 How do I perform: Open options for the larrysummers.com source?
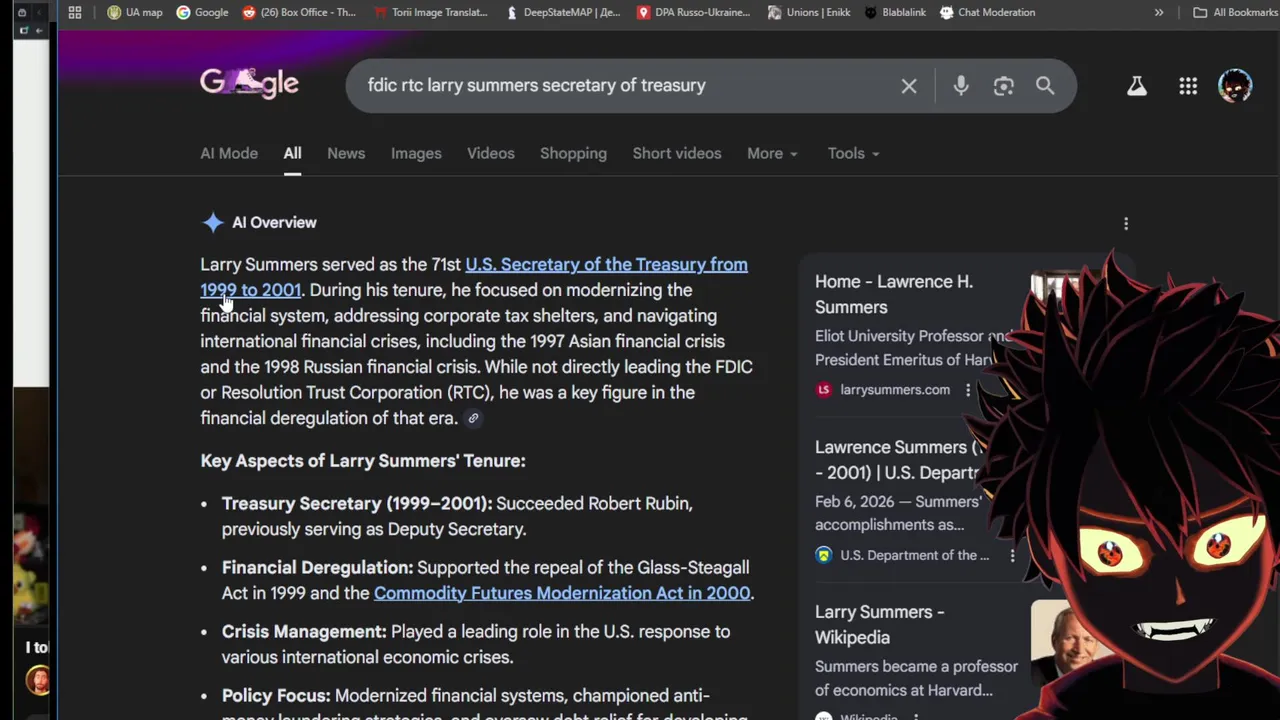(968, 390)
